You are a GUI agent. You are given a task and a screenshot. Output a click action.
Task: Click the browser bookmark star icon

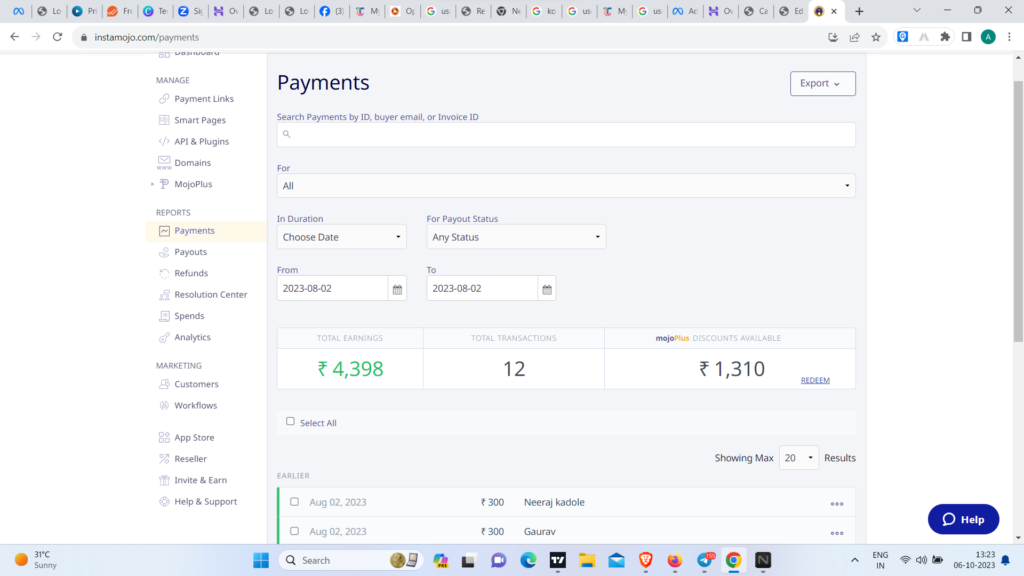[x=876, y=37]
